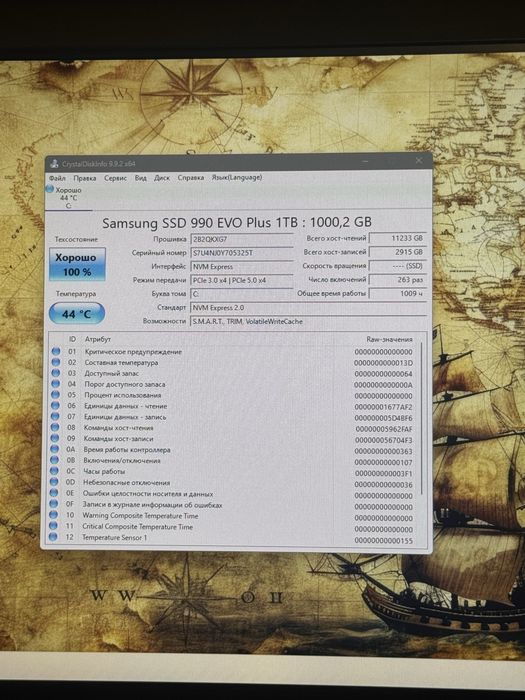Click status icon of attribute 0A Время работы контроллера
The height and width of the screenshot is (700, 525).
coord(54,449)
